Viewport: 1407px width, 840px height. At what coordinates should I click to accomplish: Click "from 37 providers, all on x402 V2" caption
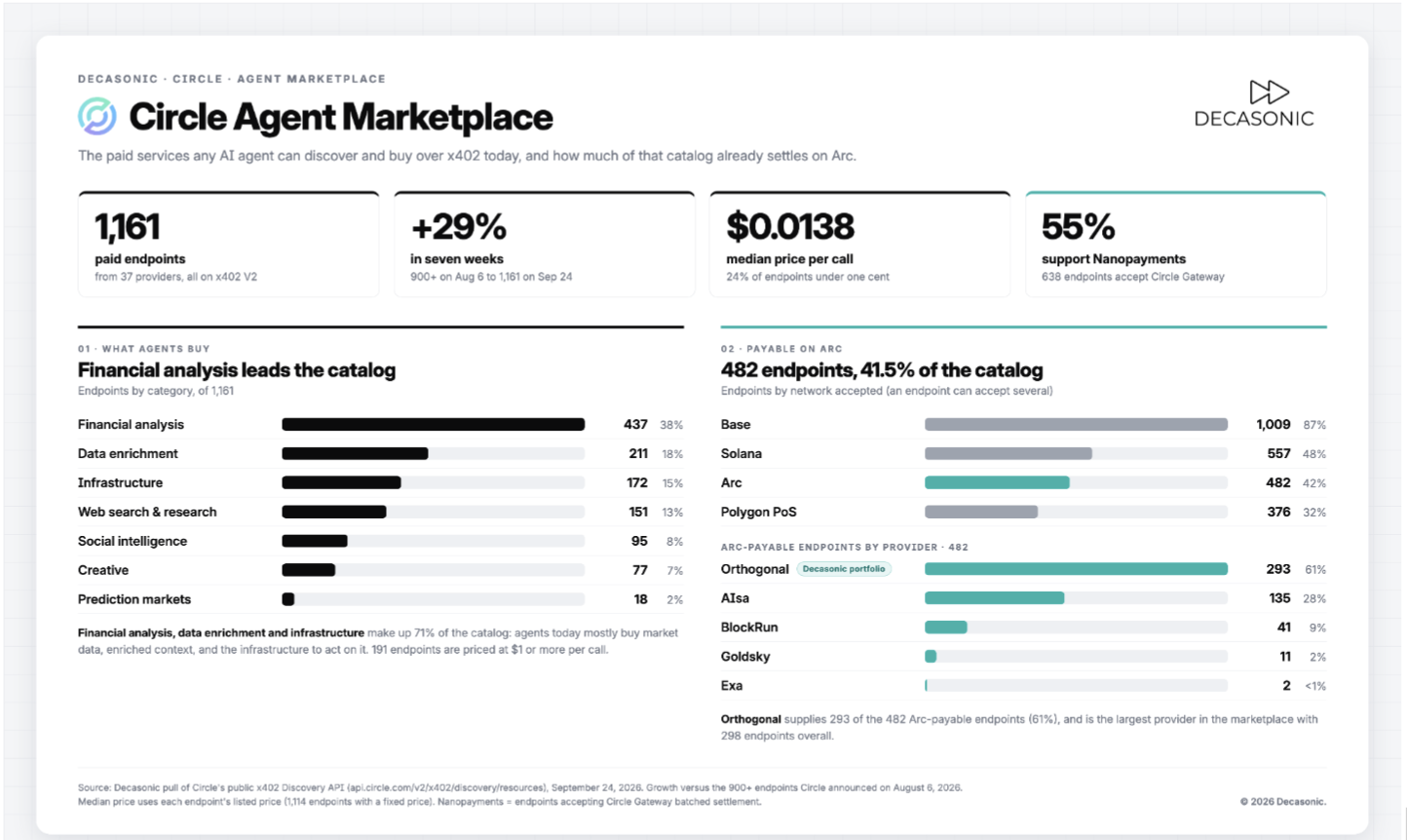click(x=175, y=277)
